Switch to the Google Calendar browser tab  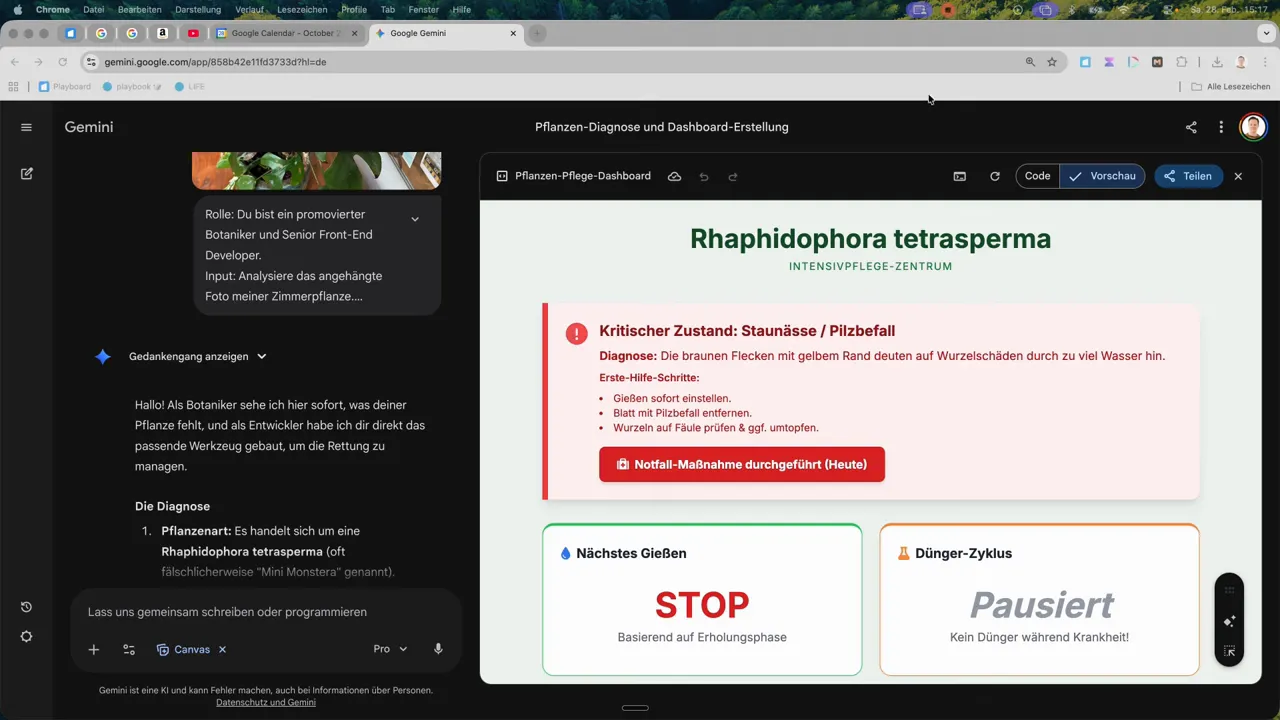click(x=287, y=33)
